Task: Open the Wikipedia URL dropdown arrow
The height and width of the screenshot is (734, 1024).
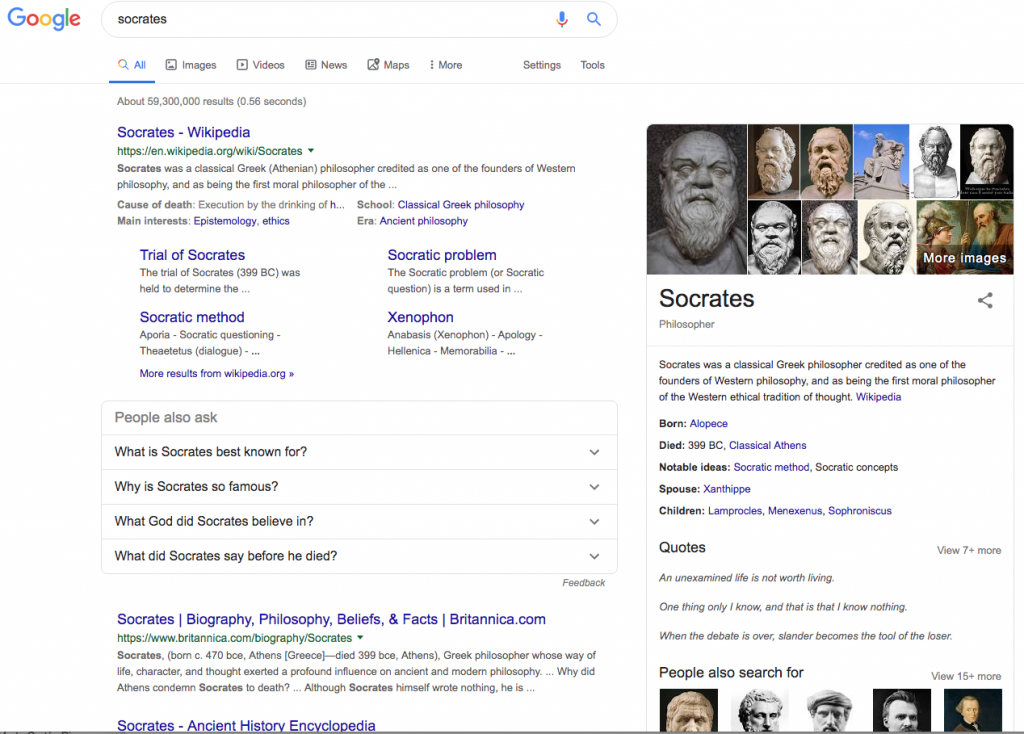Action: click(311, 151)
